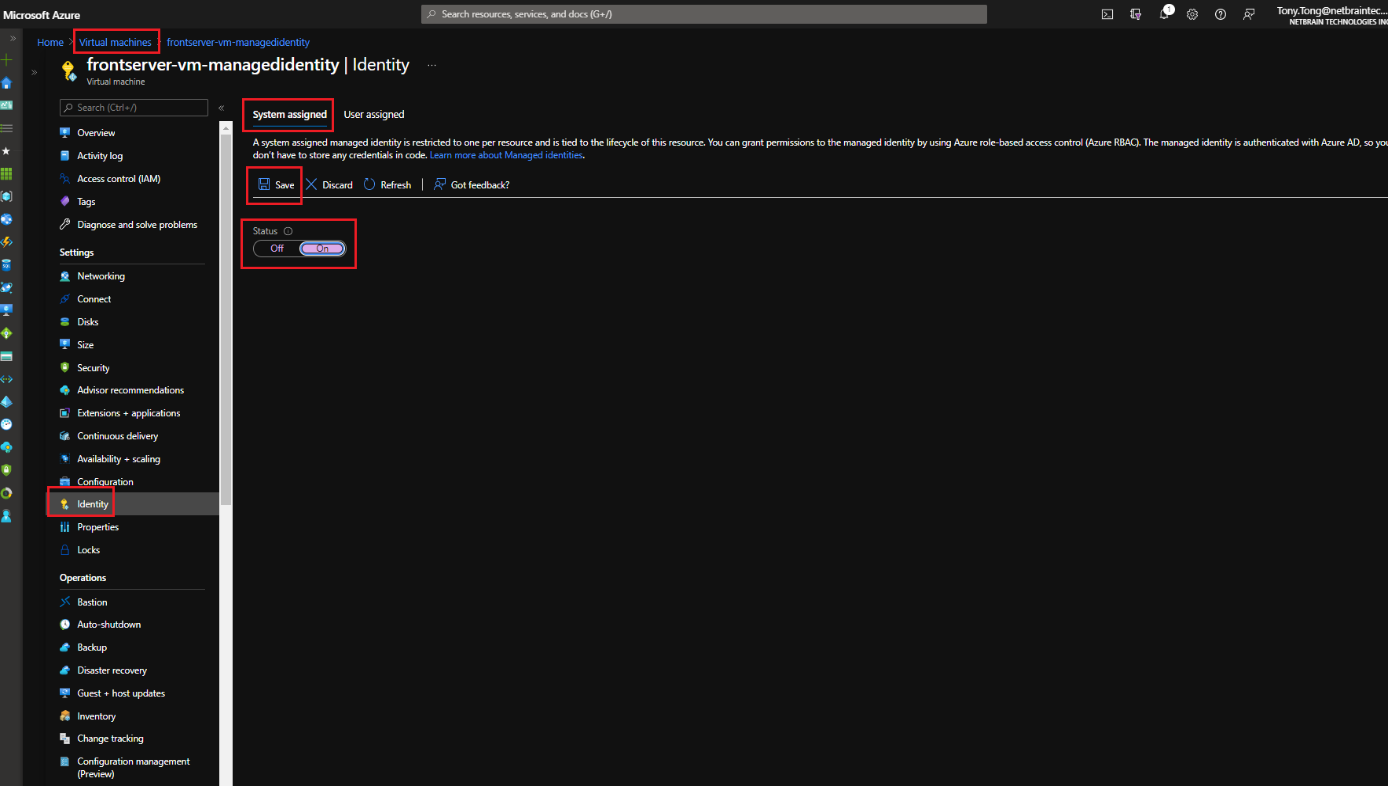Open portal settings gear icon
Image resolution: width=1388 pixels, height=786 pixels.
click(x=1192, y=14)
